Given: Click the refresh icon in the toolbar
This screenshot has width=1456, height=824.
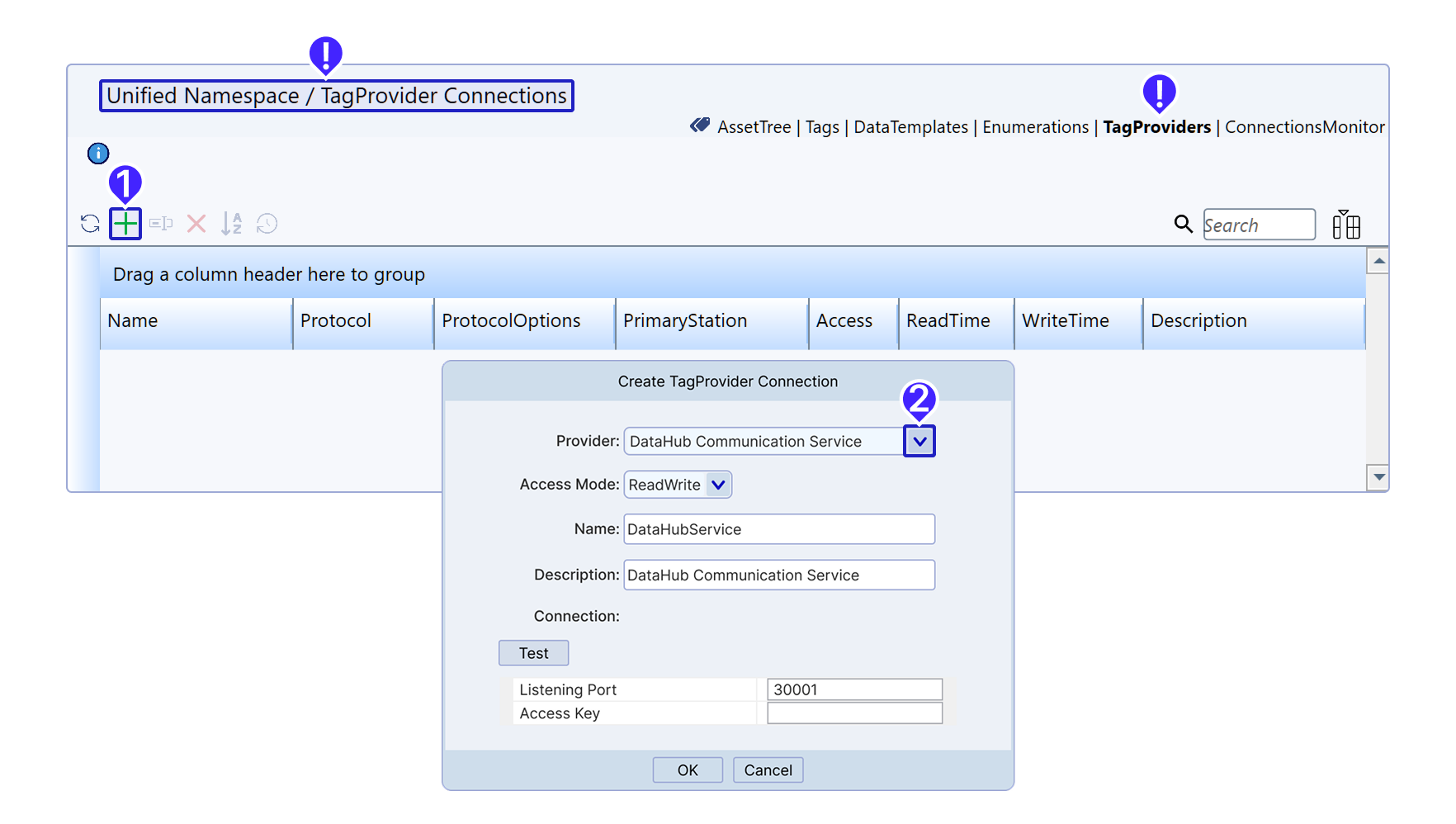Looking at the screenshot, I should [x=90, y=224].
